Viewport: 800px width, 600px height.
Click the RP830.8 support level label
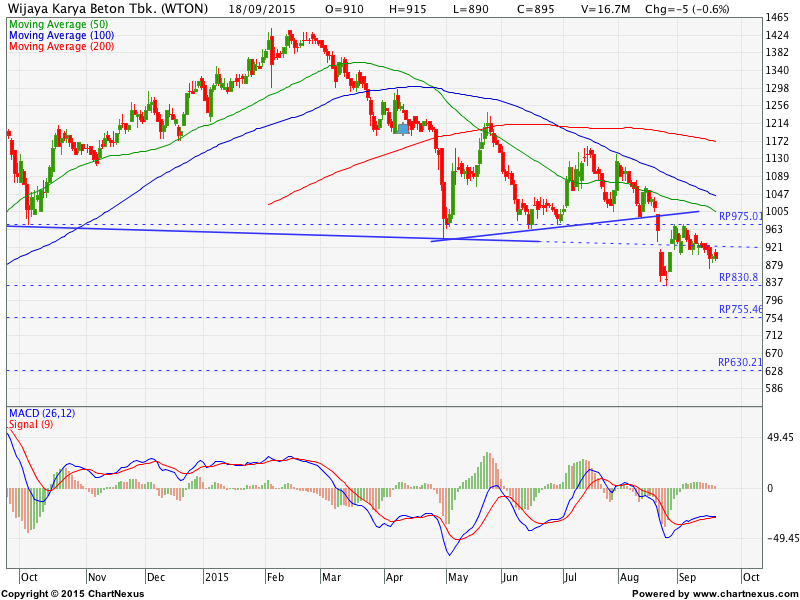click(738, 278)
